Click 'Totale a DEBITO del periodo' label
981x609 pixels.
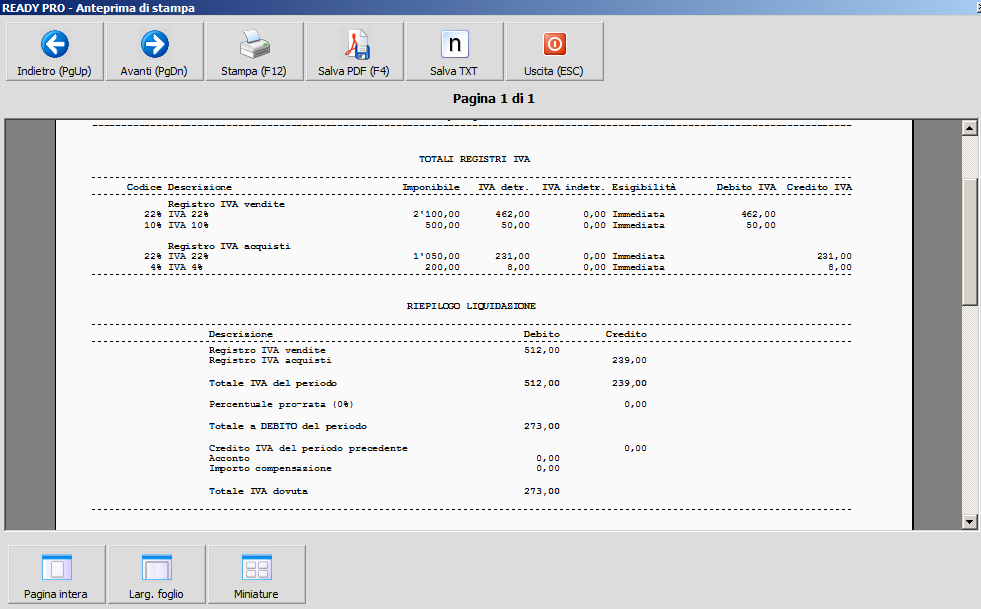[288, 426]
